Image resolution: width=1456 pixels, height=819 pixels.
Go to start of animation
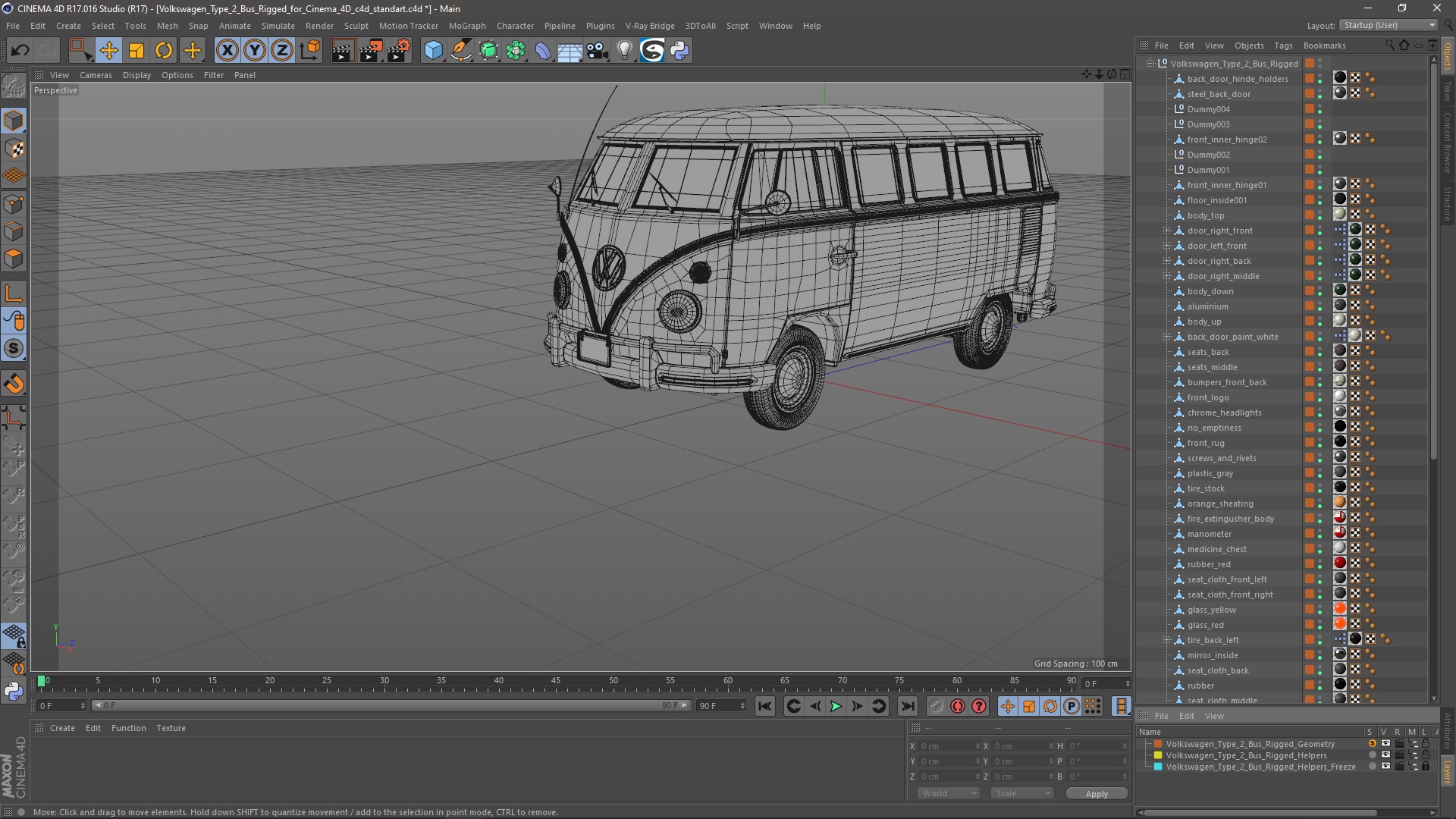pyautogui.click(x=765, y=706)
